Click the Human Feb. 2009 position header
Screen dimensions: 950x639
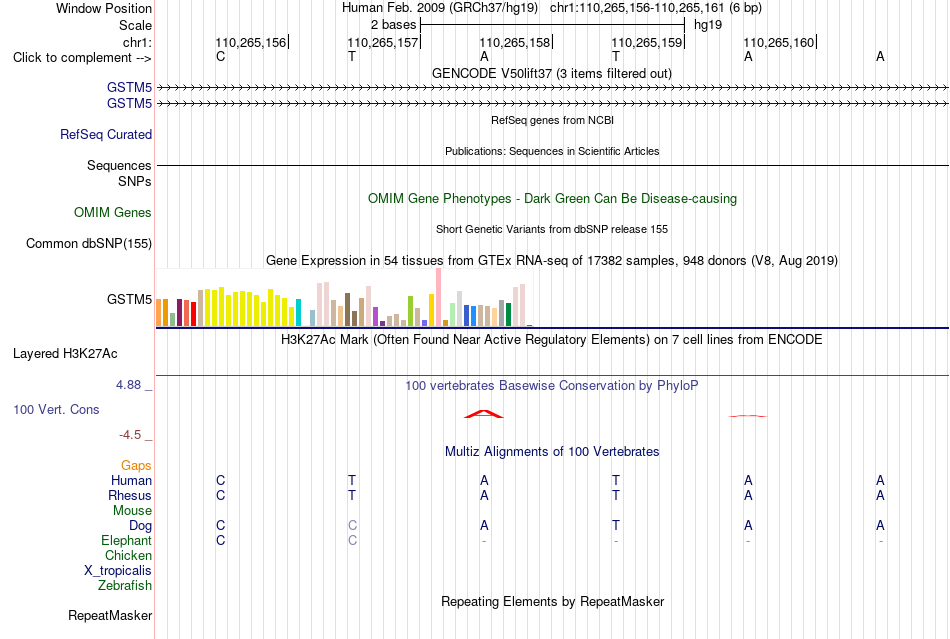click(552, 8)
